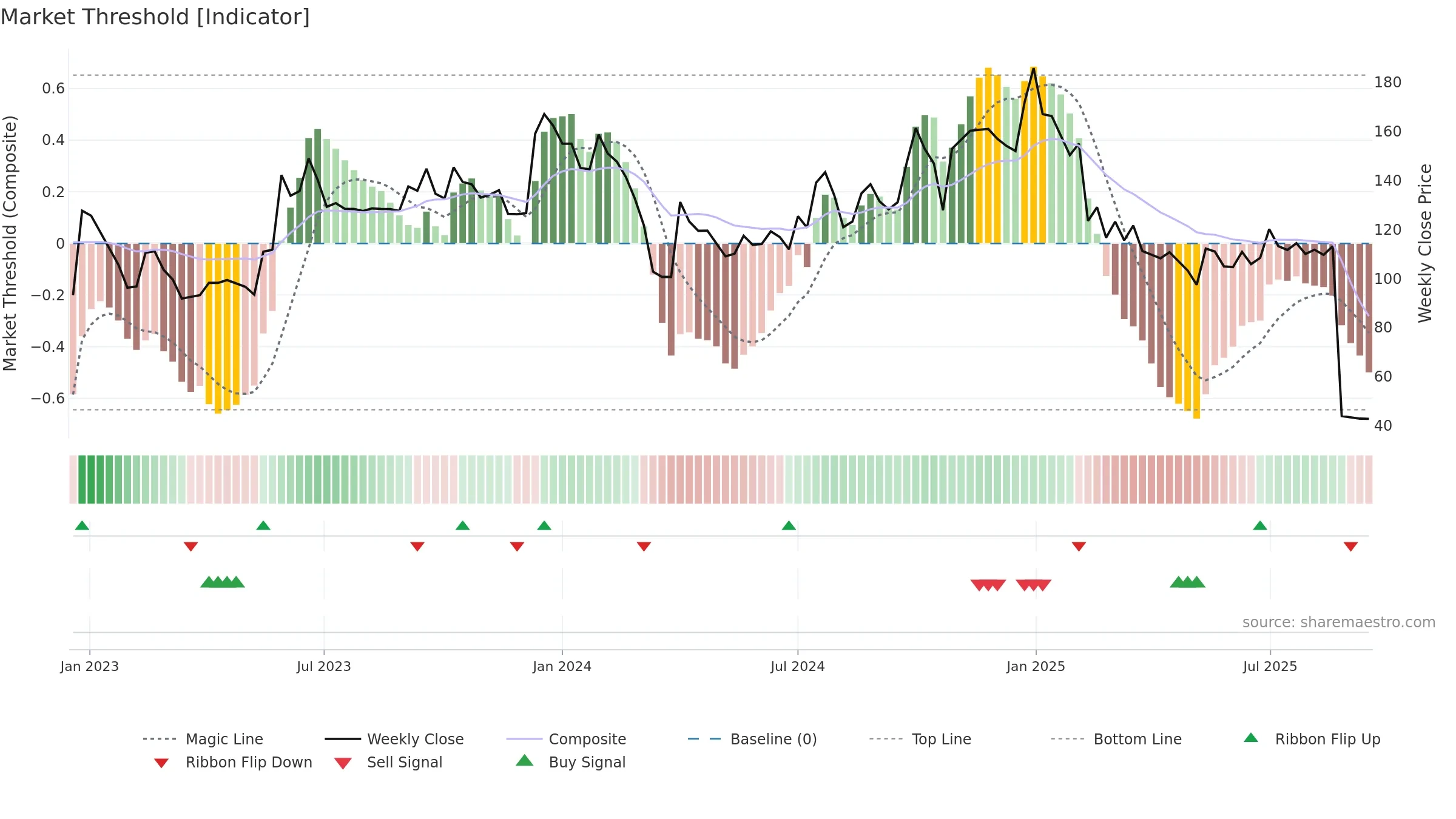Screen dimensions: 1456x819
Task: Click the 0.6 tick on the left axis
Action: (53, 89)
